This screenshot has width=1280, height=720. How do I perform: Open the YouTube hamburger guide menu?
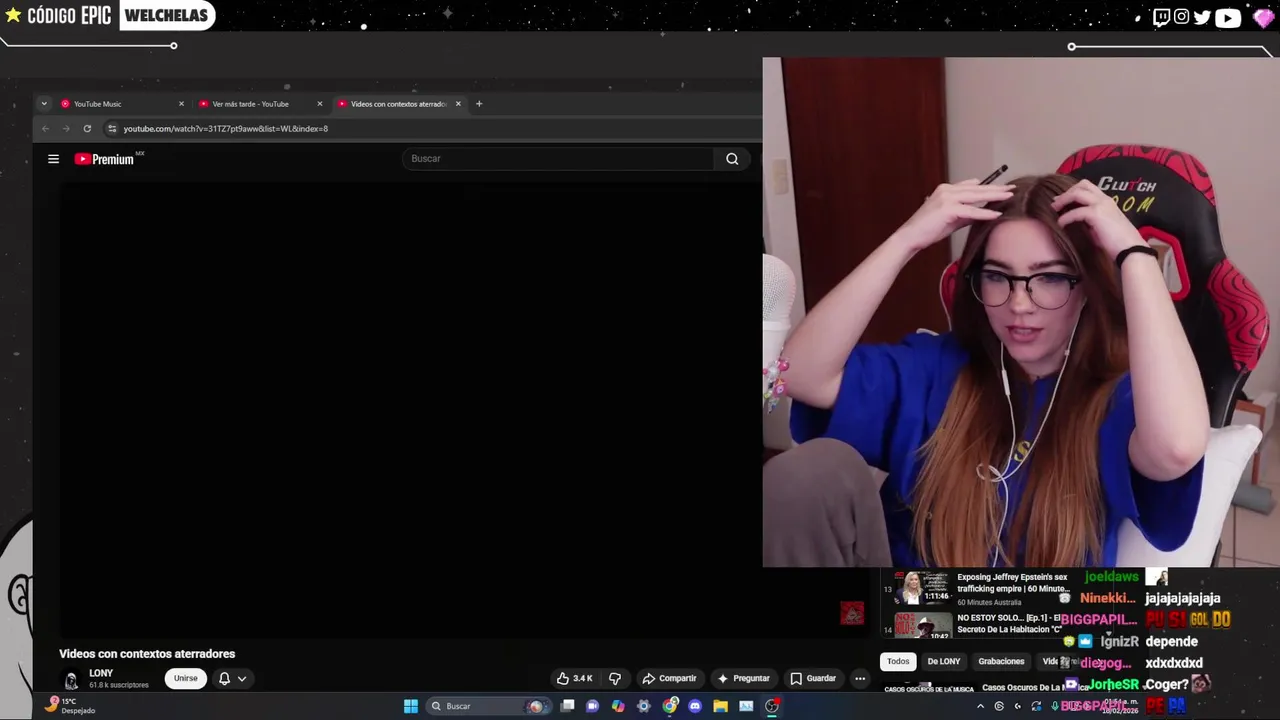coord(53,159)
